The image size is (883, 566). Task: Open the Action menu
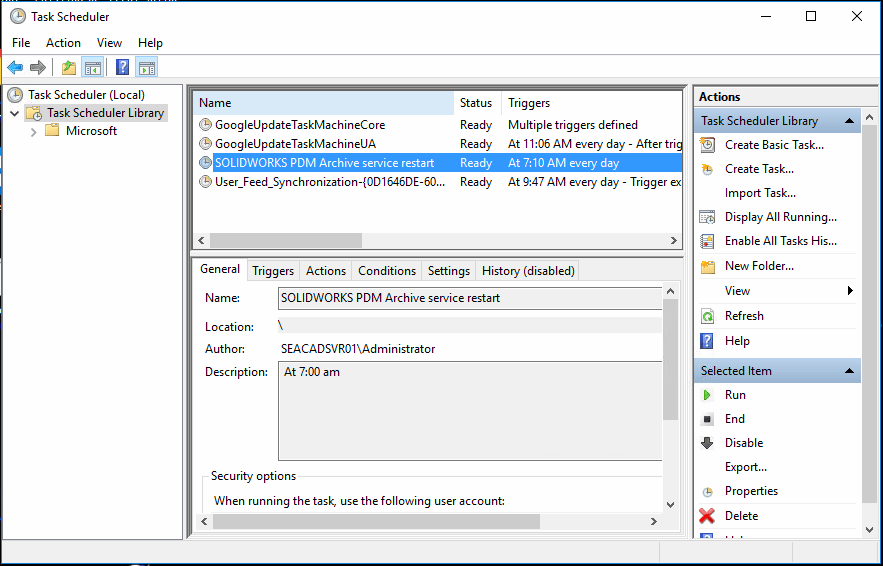click(x=63, y=43)
